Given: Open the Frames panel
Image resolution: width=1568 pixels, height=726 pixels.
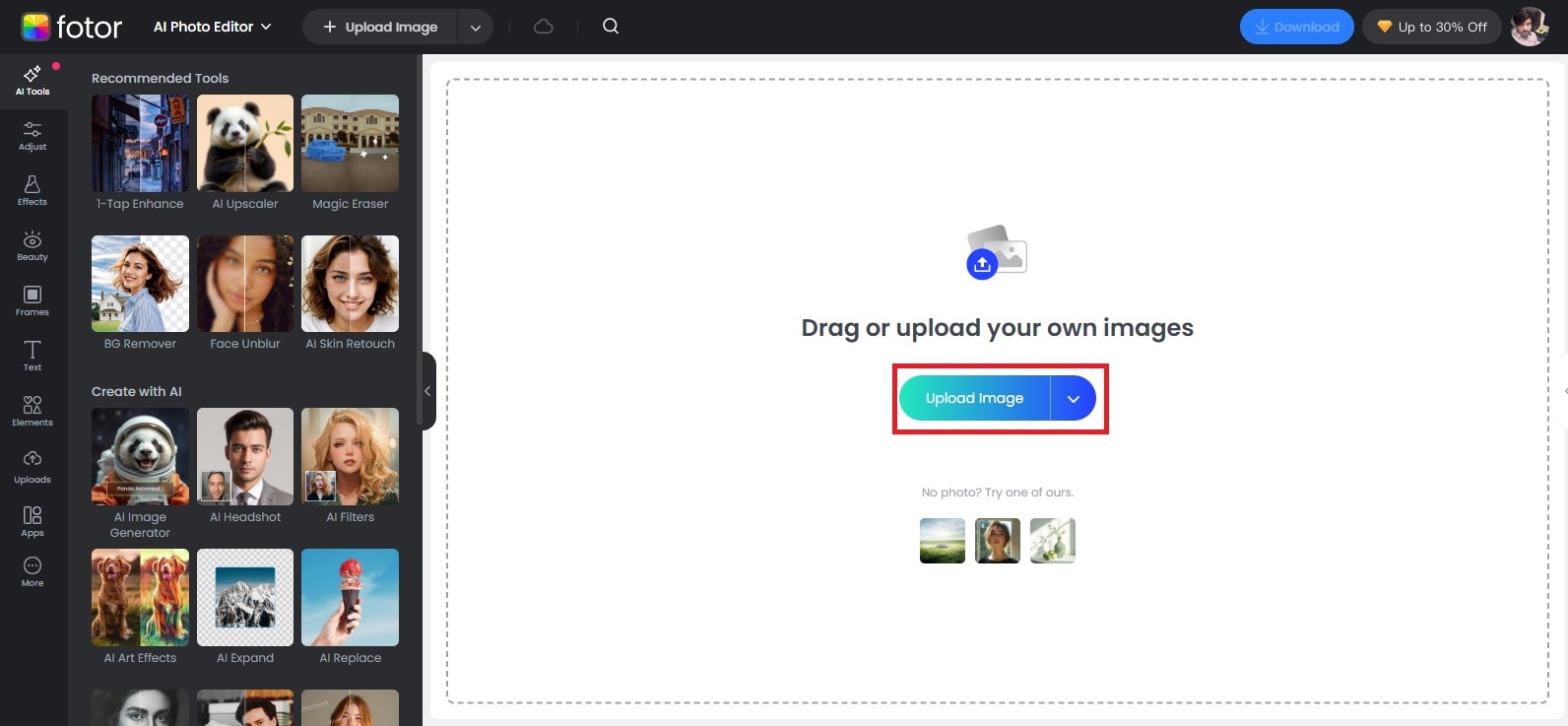Looking at the screenshot, I should [x=33, y=301].
